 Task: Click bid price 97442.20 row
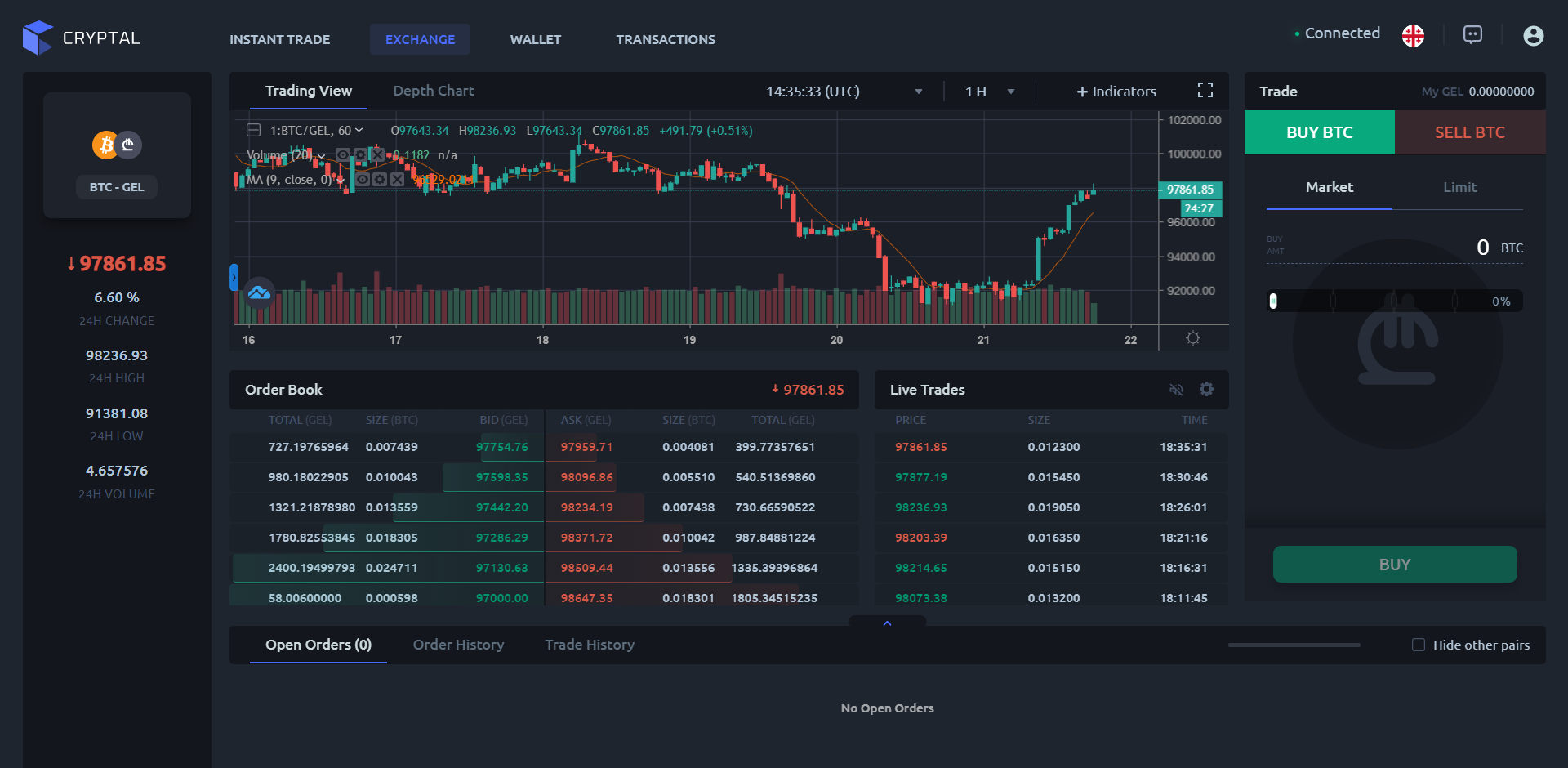387,507
